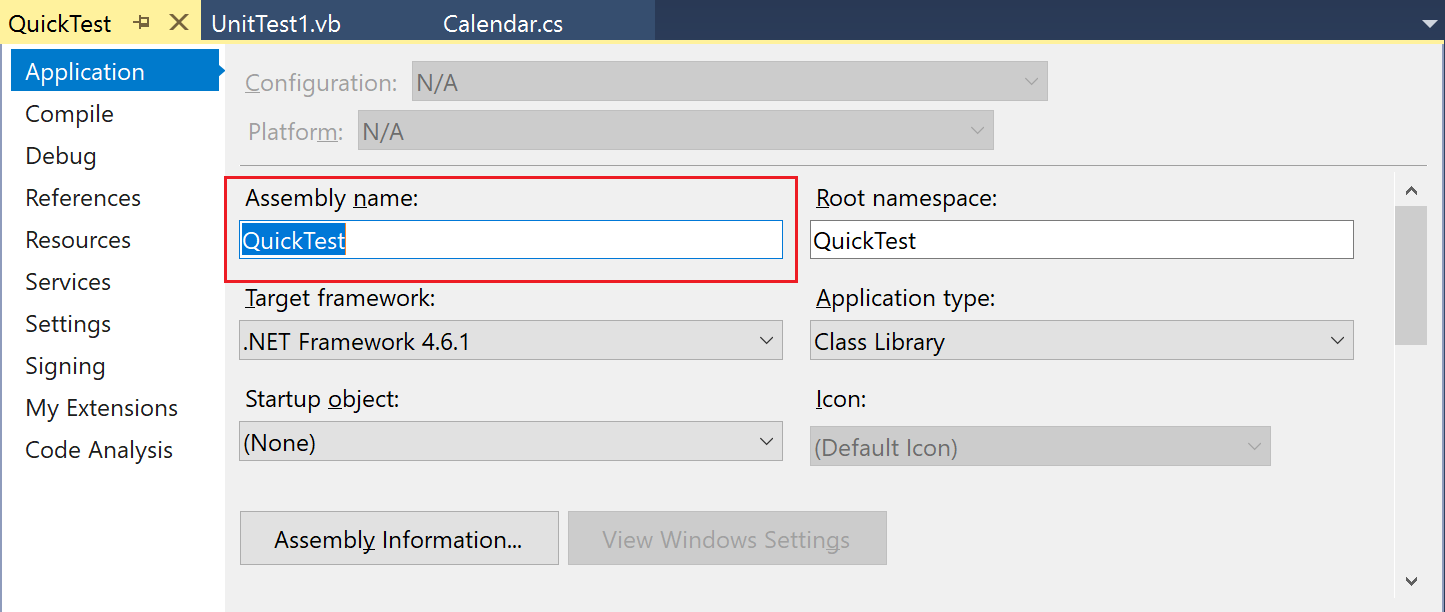The width and height of the screenshot is (1445, 612).
Task: Go to the References section
Action: click(x=83, y=197)
